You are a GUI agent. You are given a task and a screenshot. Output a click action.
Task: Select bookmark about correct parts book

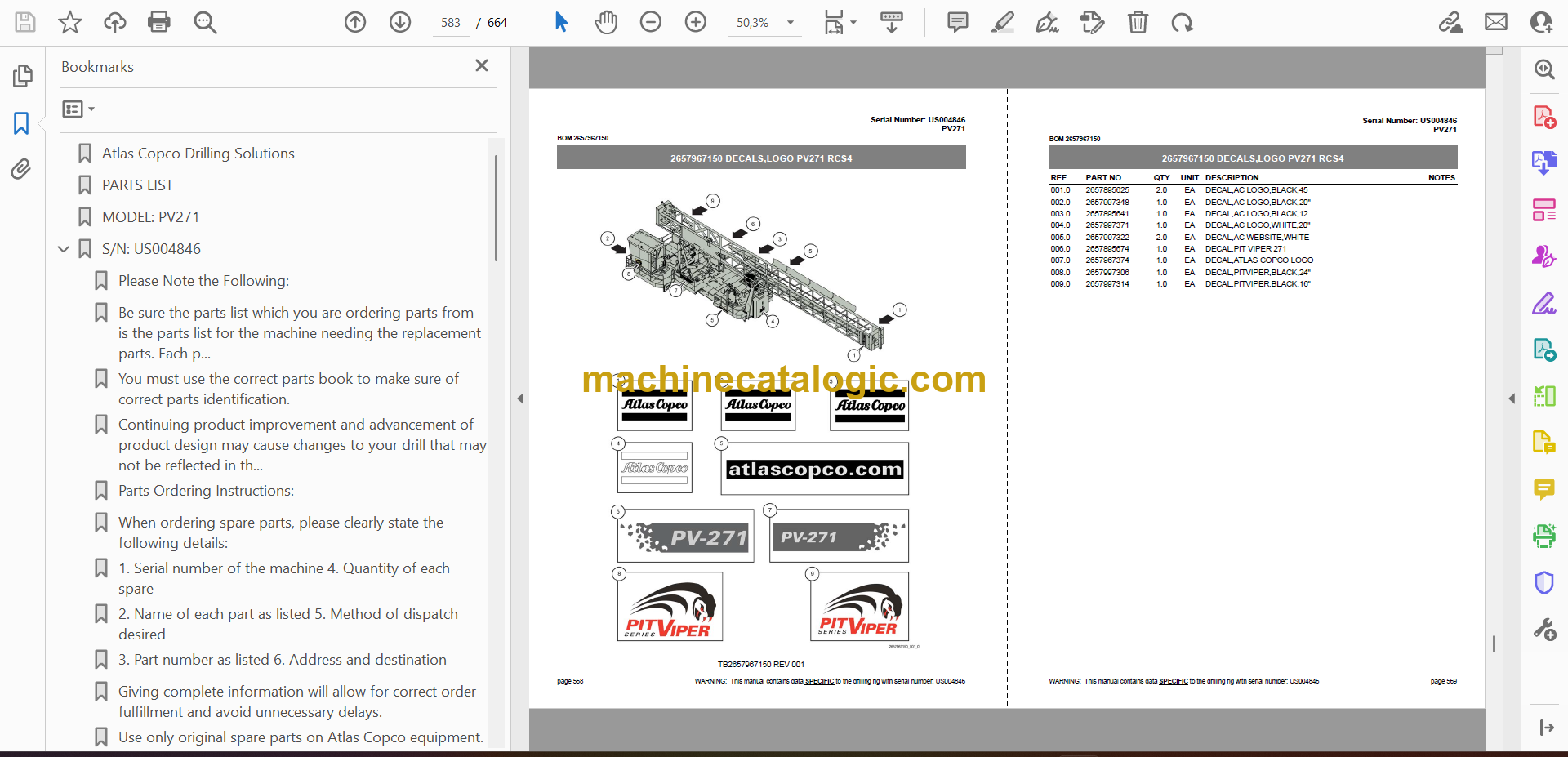pos(288,389)
